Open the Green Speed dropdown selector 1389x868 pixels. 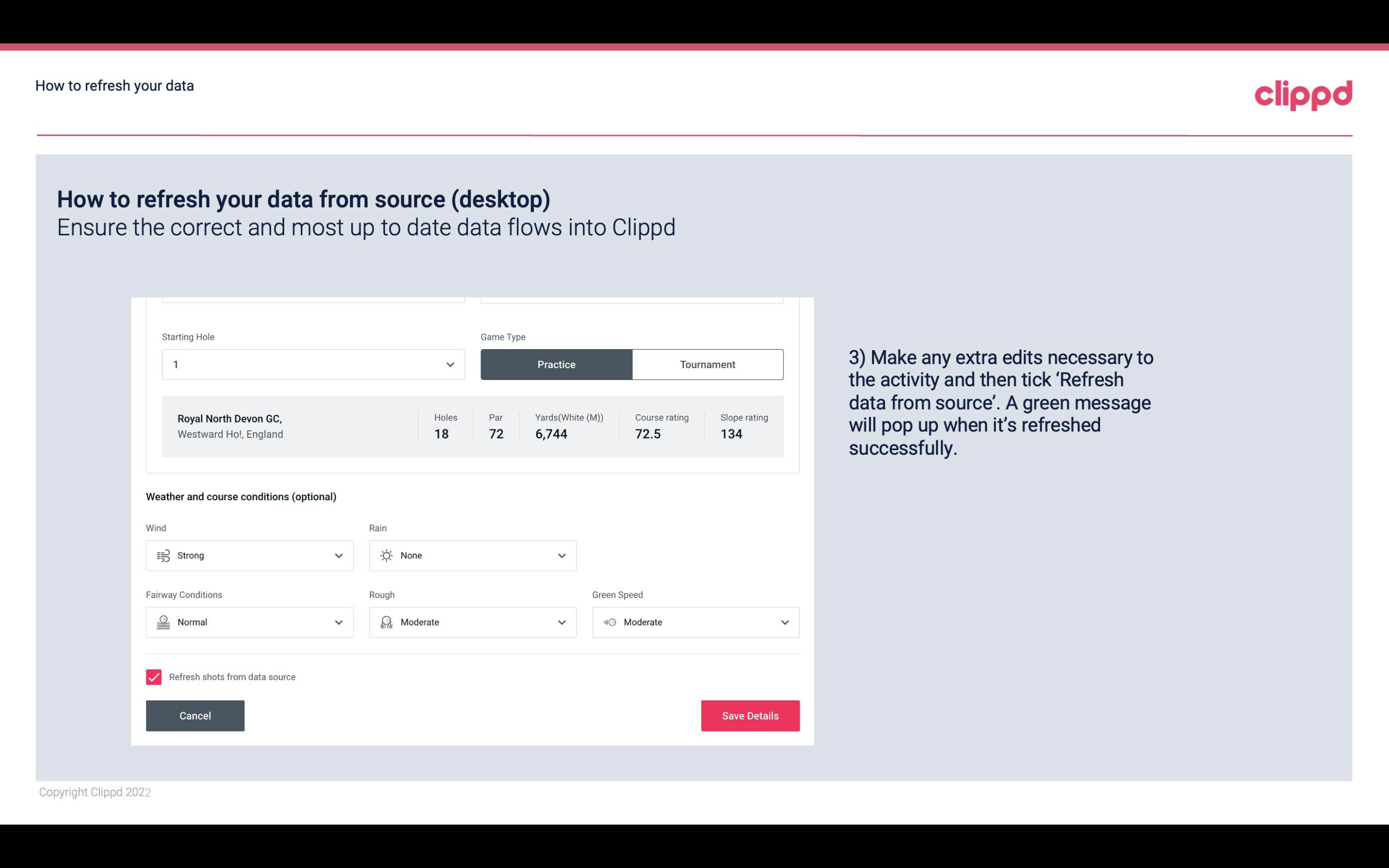pyautogui.click(x=697, y=622)
